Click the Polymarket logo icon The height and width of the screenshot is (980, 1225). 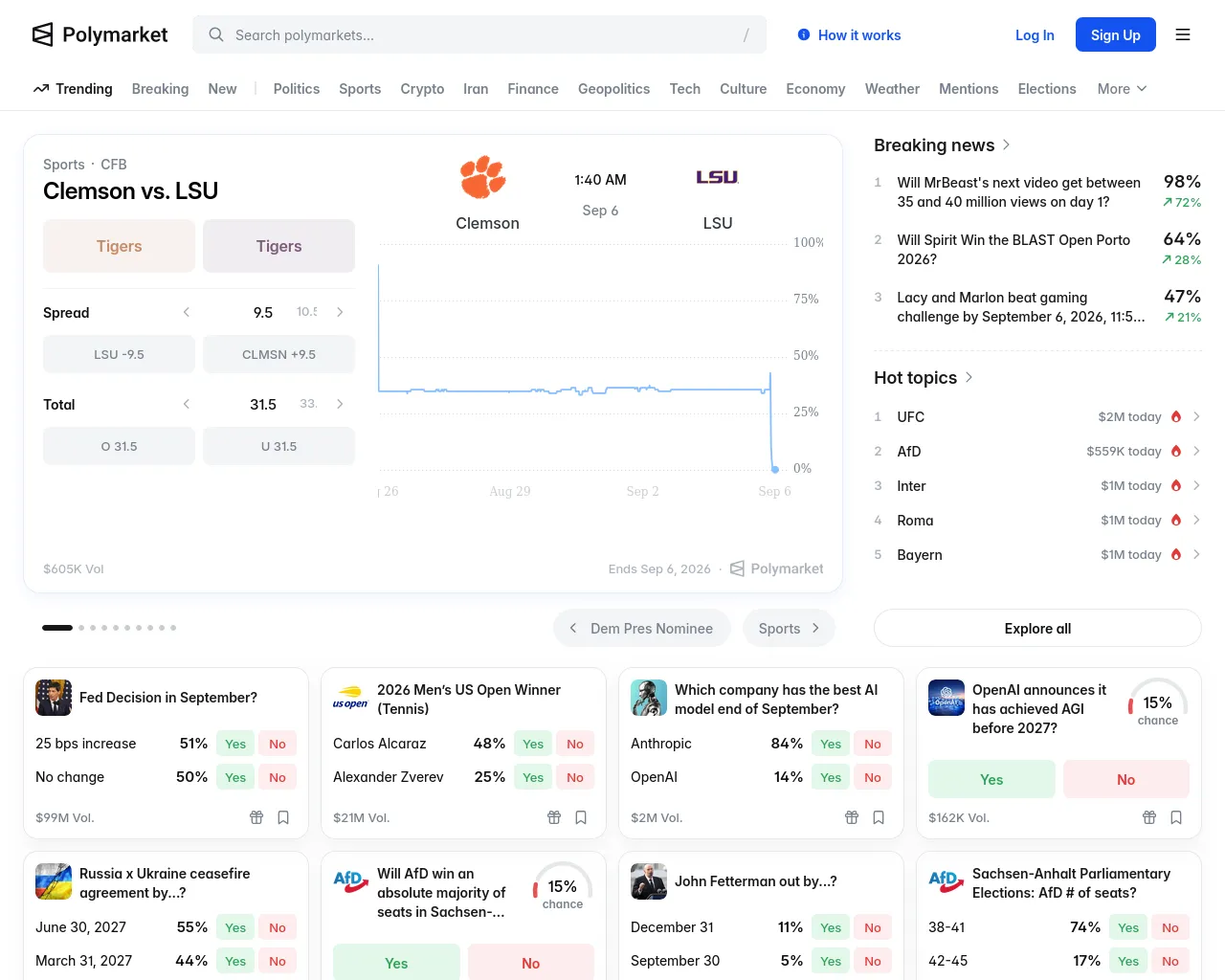tap(43, 35)
